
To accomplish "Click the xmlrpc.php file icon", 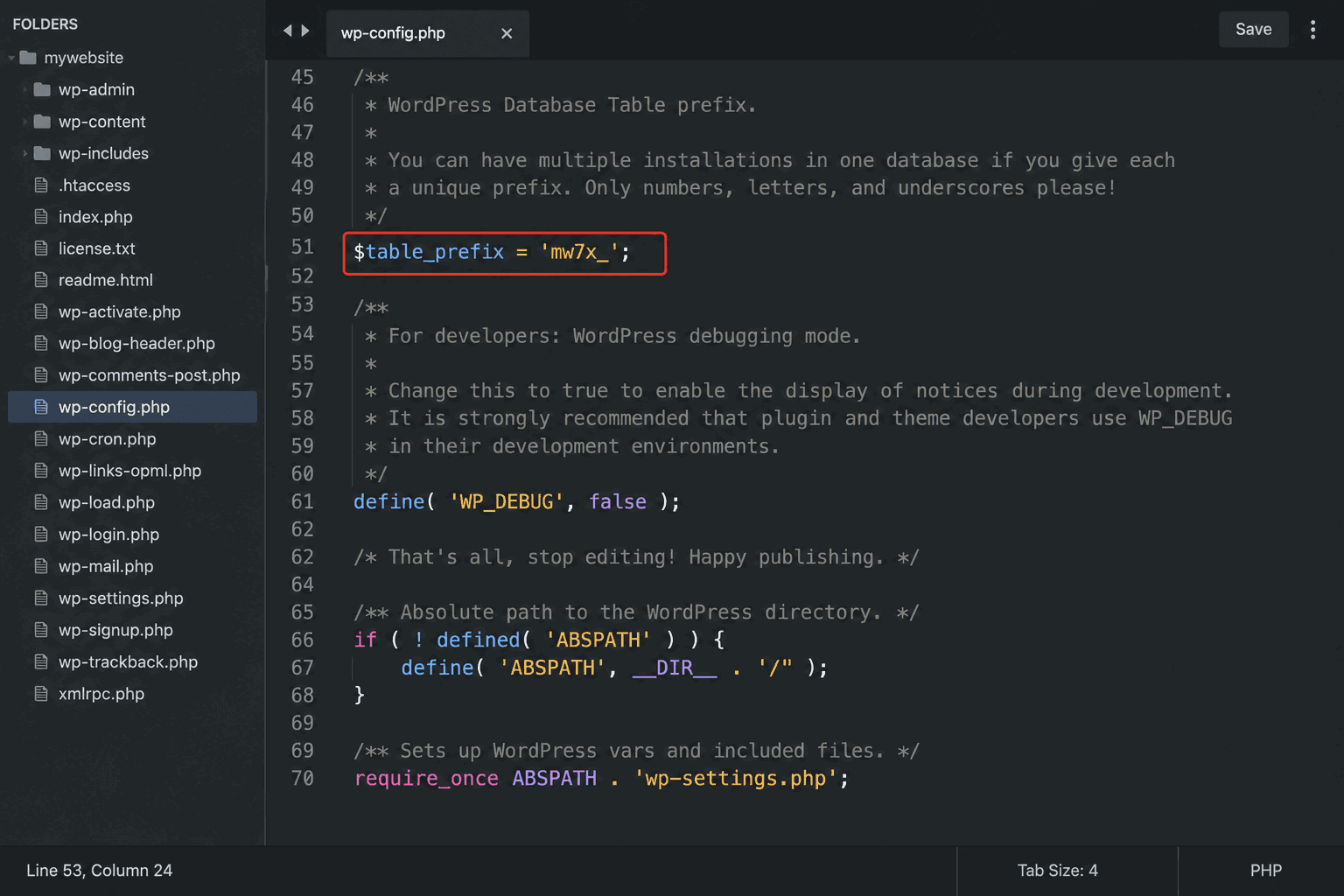I will click(41, 694).
